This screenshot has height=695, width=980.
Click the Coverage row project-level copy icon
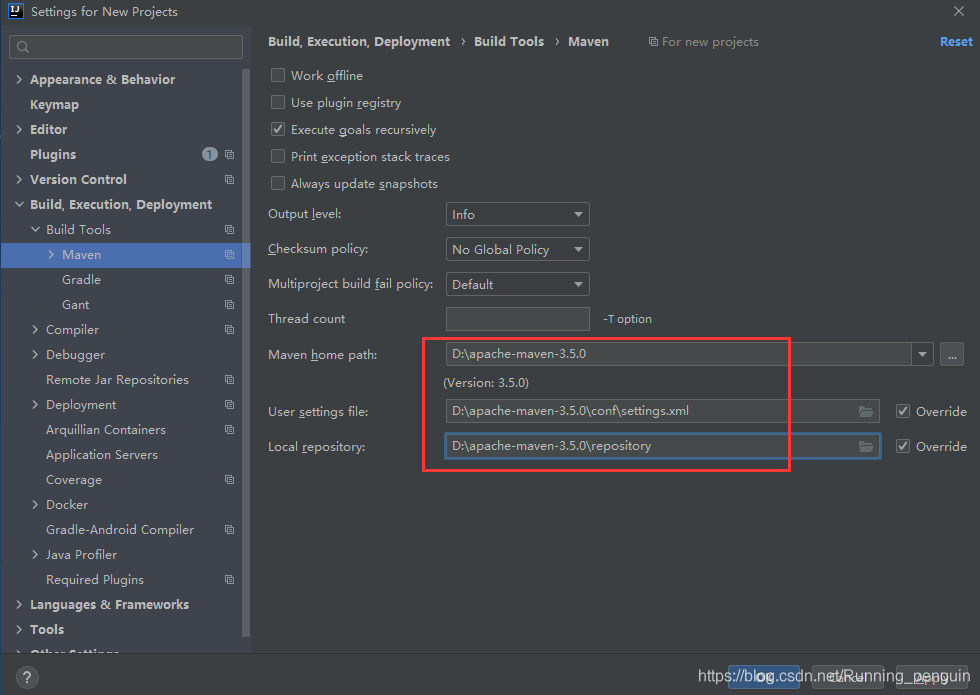[x=229, y=479]
